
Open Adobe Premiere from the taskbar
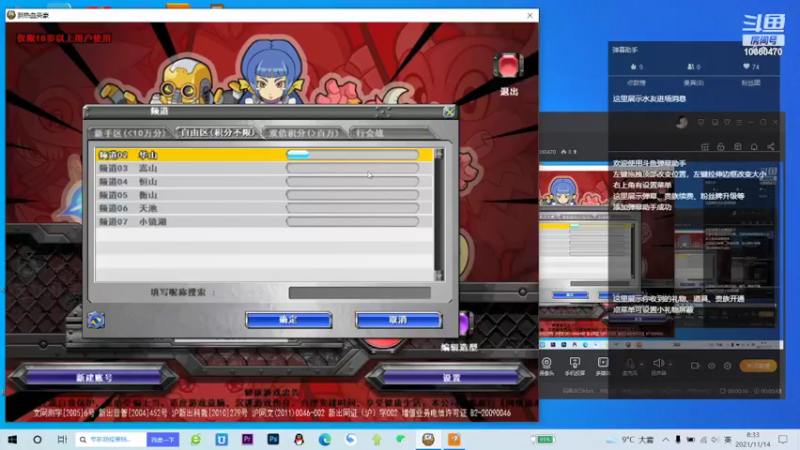tap(247, 439)
